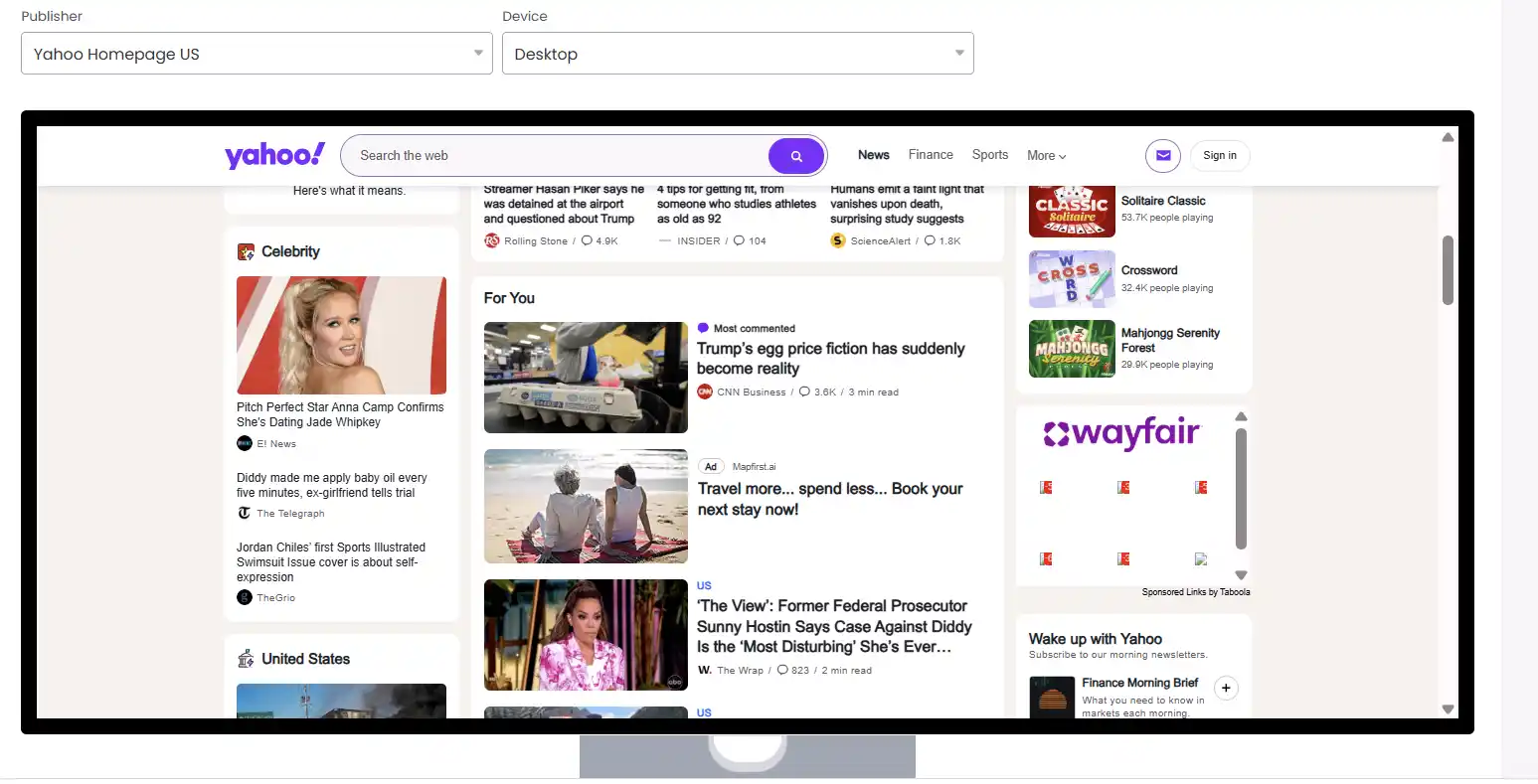The height and width of the screenshot is (784, 1538).
Task: Click the Sign in button
Action: (x=1220, y=156)
